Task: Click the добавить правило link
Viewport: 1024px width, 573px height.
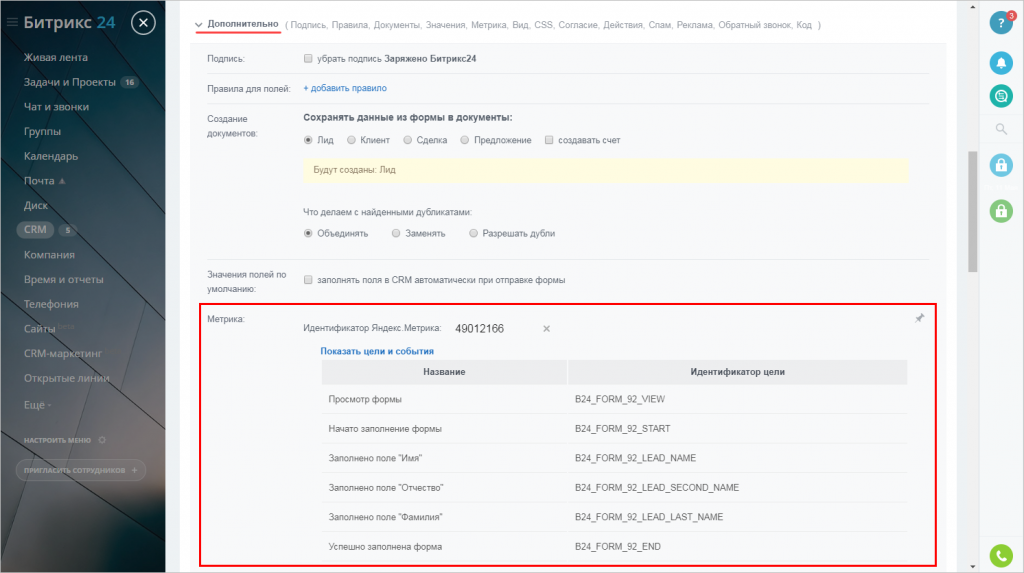Action: click(x=345, y=88)
